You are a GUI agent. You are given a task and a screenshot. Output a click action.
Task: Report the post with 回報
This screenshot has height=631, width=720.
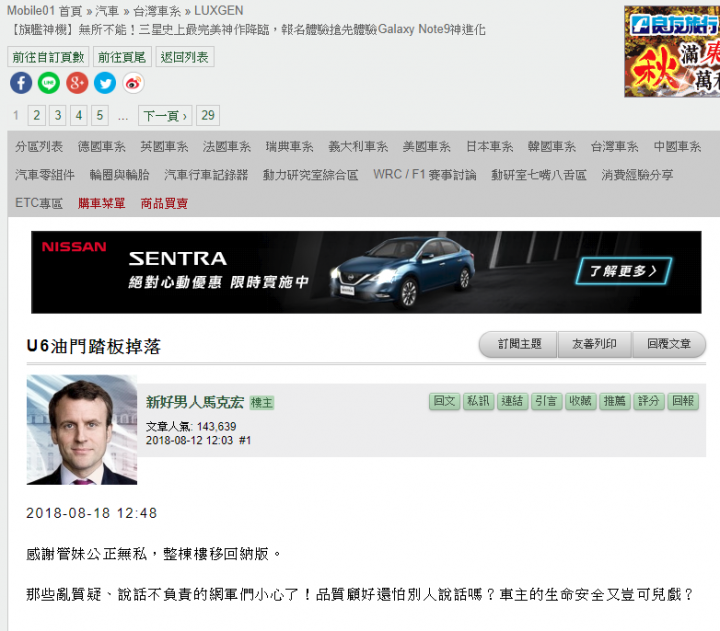pos(683,401)
